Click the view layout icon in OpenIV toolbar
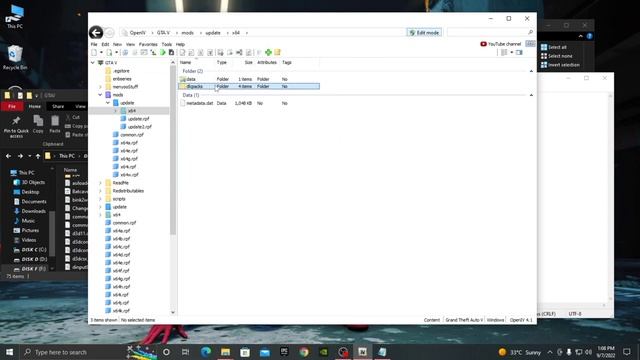 click(x=504, y=53)
